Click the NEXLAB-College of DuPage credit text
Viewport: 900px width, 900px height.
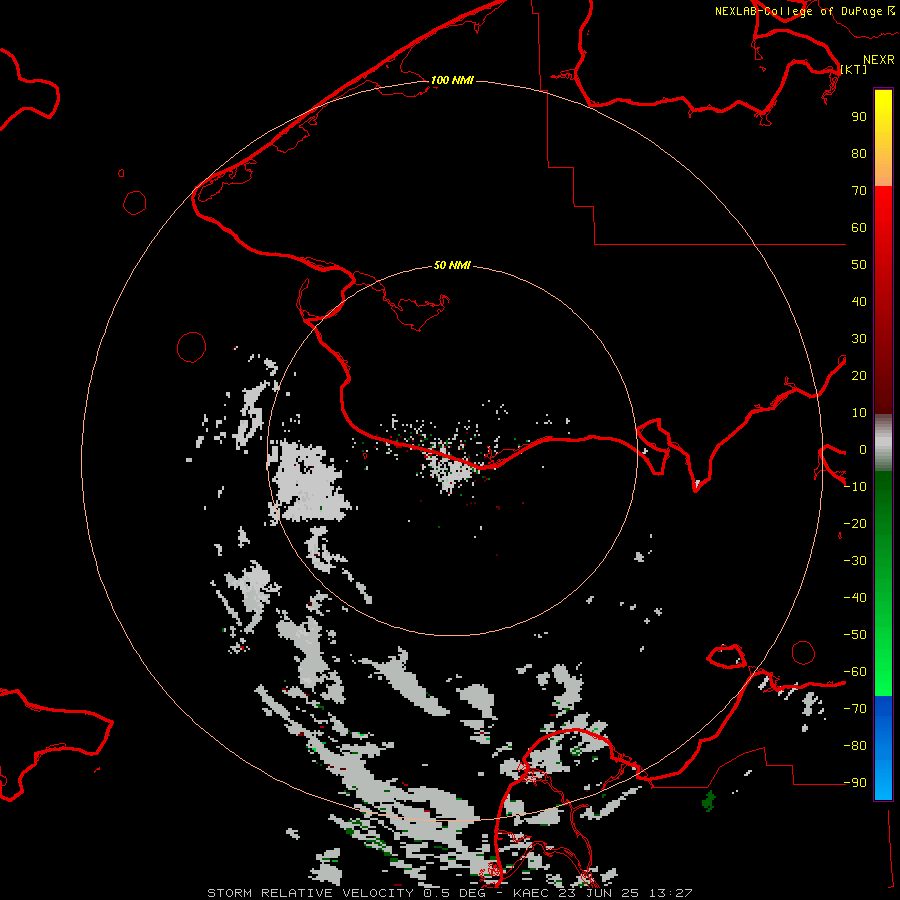(x=805, y=11)
